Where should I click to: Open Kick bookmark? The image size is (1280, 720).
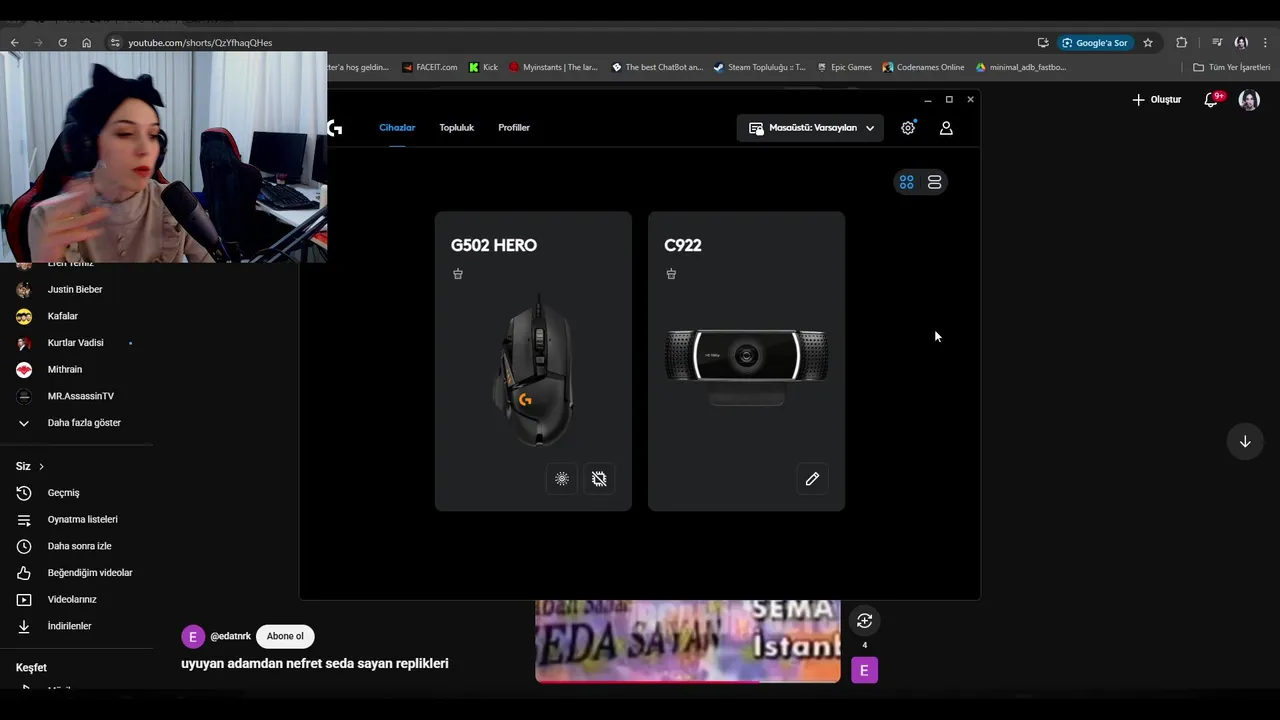(x=484, y=67)
